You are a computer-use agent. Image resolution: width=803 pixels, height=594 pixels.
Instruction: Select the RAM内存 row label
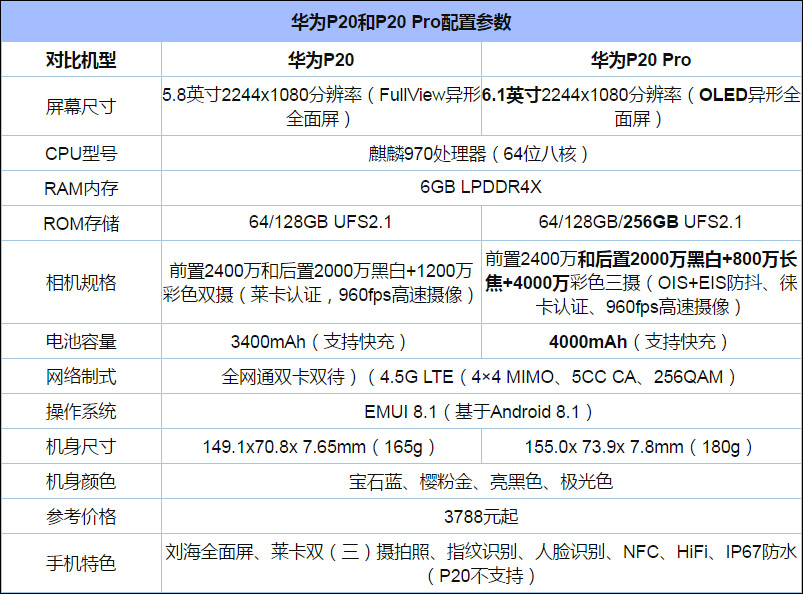click(81, 188)
